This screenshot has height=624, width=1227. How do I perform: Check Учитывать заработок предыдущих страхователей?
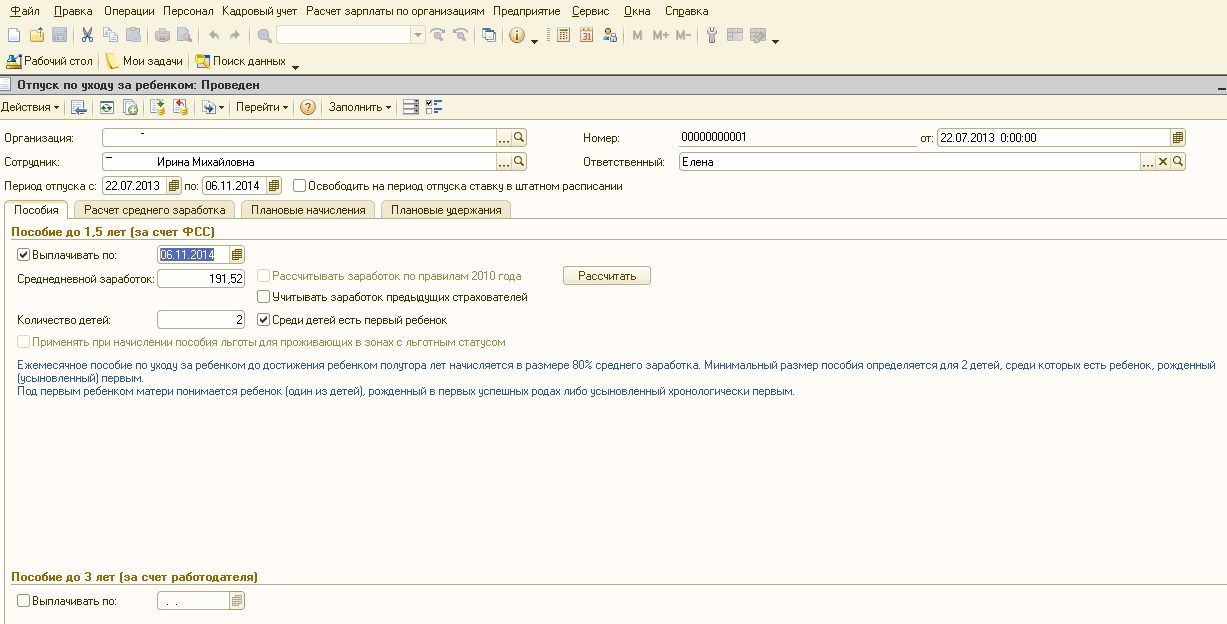coord(264,297)
